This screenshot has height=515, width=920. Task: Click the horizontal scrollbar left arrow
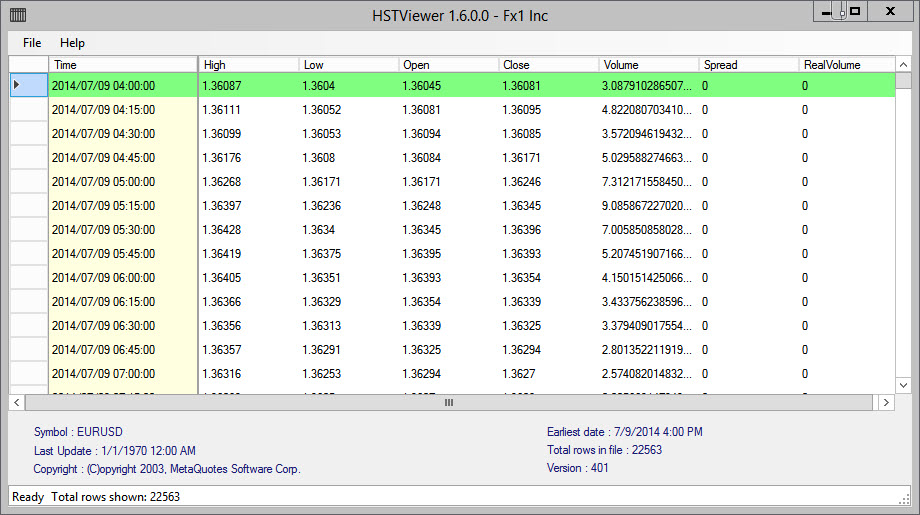(x=16, y=402)
